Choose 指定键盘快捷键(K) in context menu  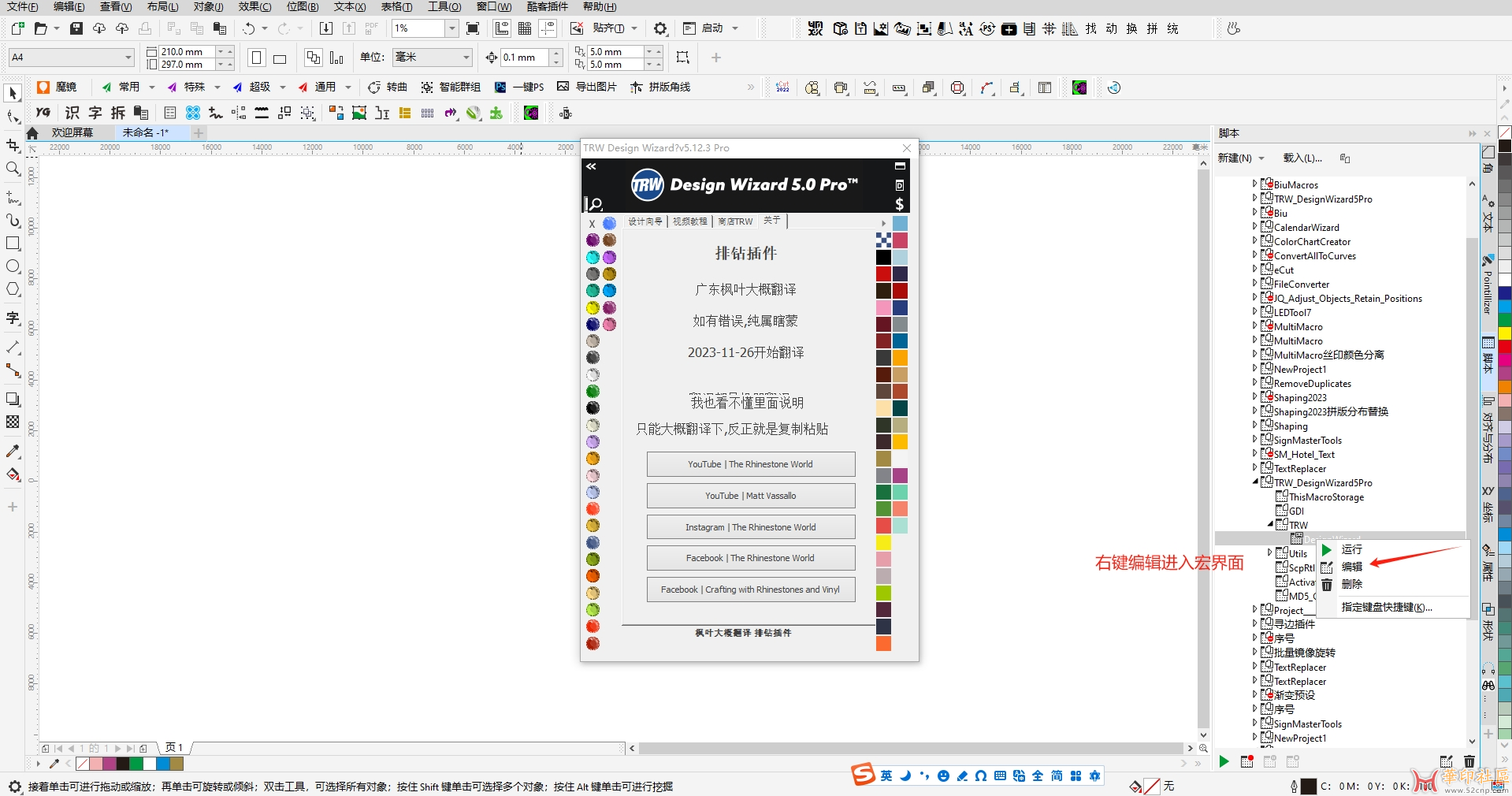tap(1387, 607)
